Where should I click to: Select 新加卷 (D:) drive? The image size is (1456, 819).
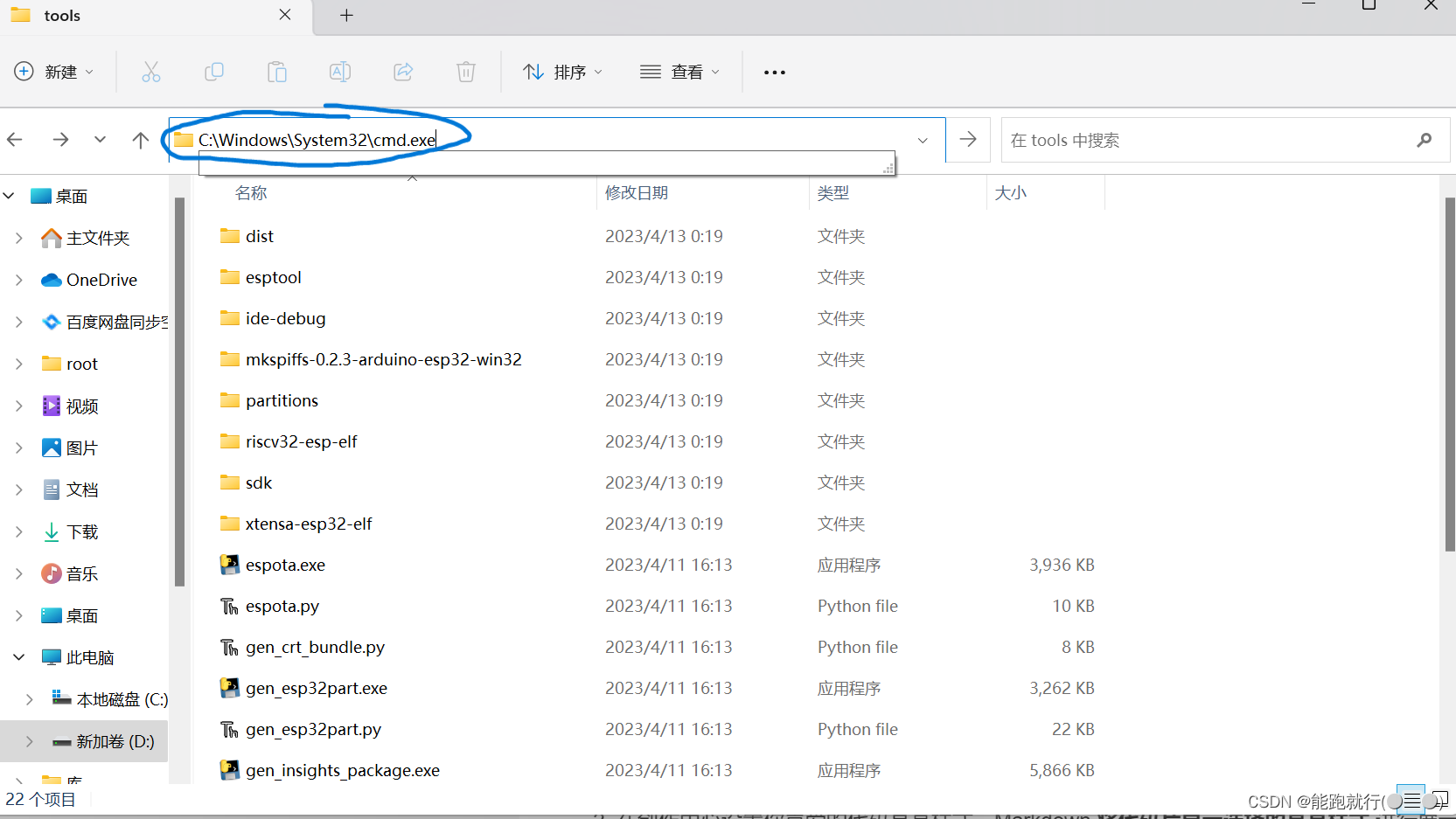[103, 741]
